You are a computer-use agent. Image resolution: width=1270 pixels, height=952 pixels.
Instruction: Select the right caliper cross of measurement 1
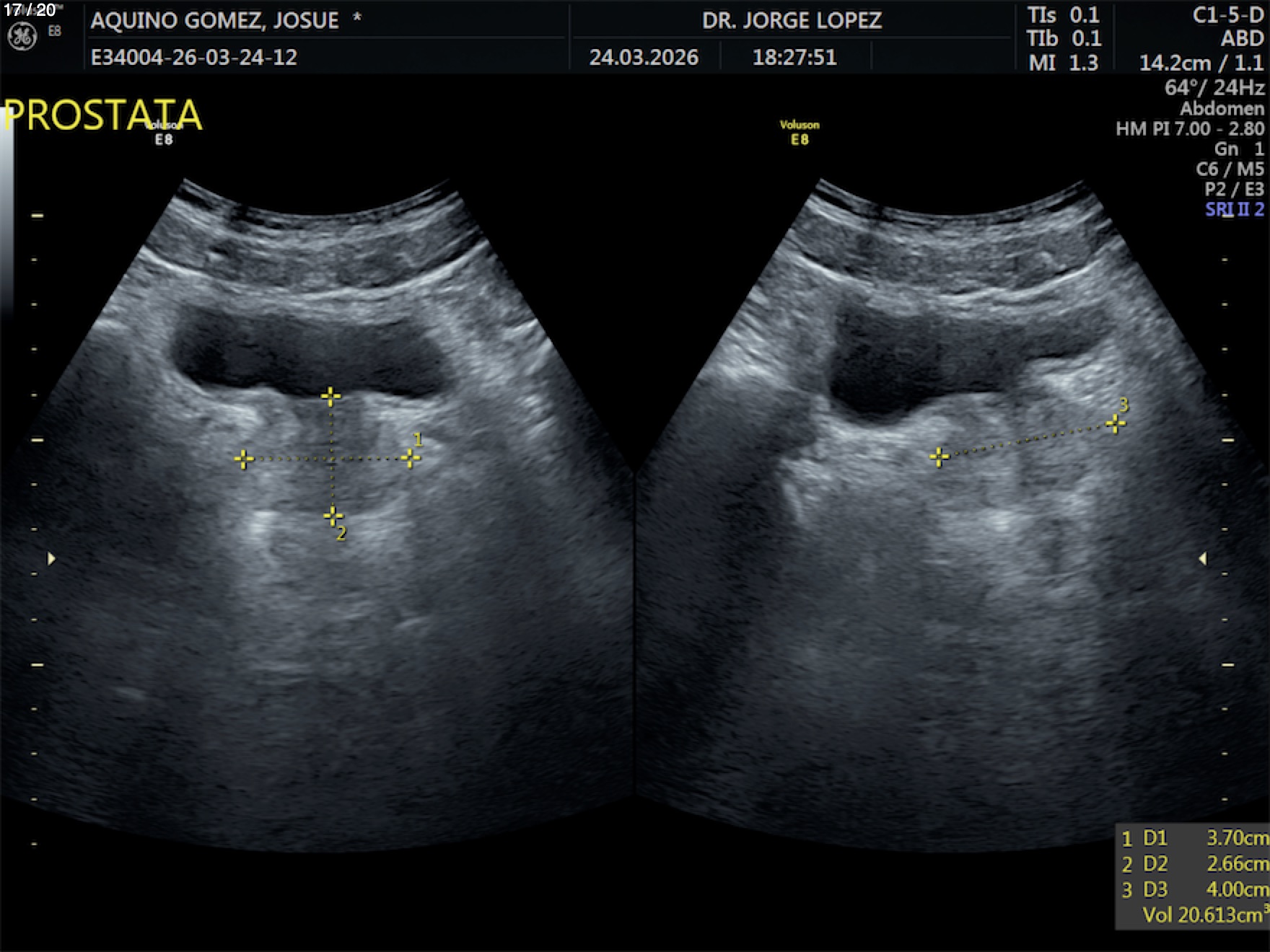(x=410, y=458)
